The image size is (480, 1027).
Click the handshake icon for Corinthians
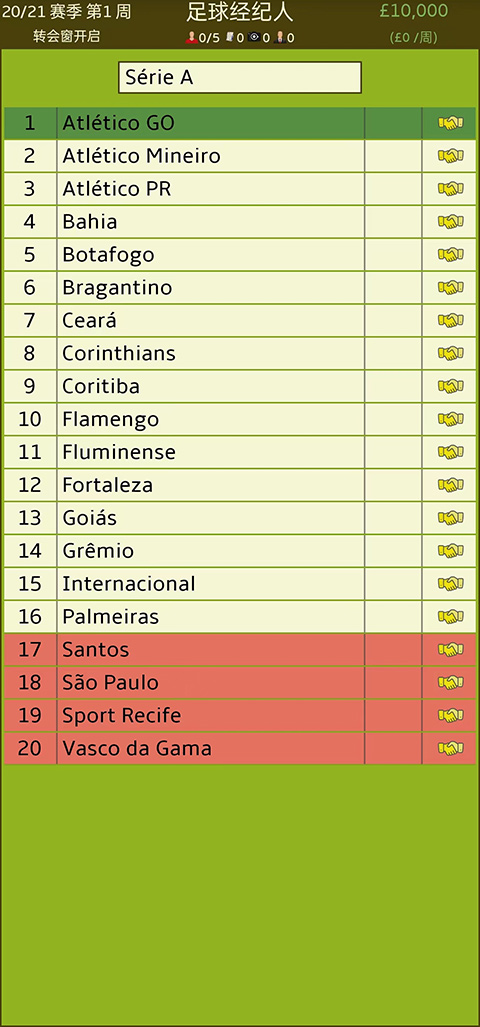tap(450, 353)
